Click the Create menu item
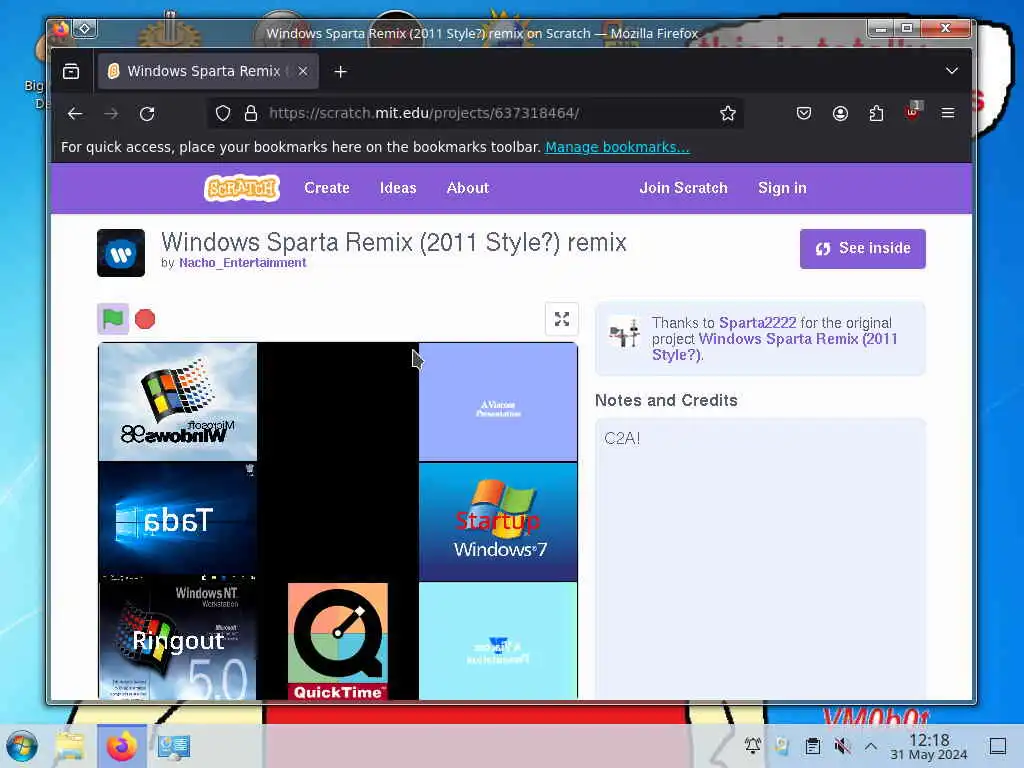This screenshot has height=768, width=1024. click(327, 188)
